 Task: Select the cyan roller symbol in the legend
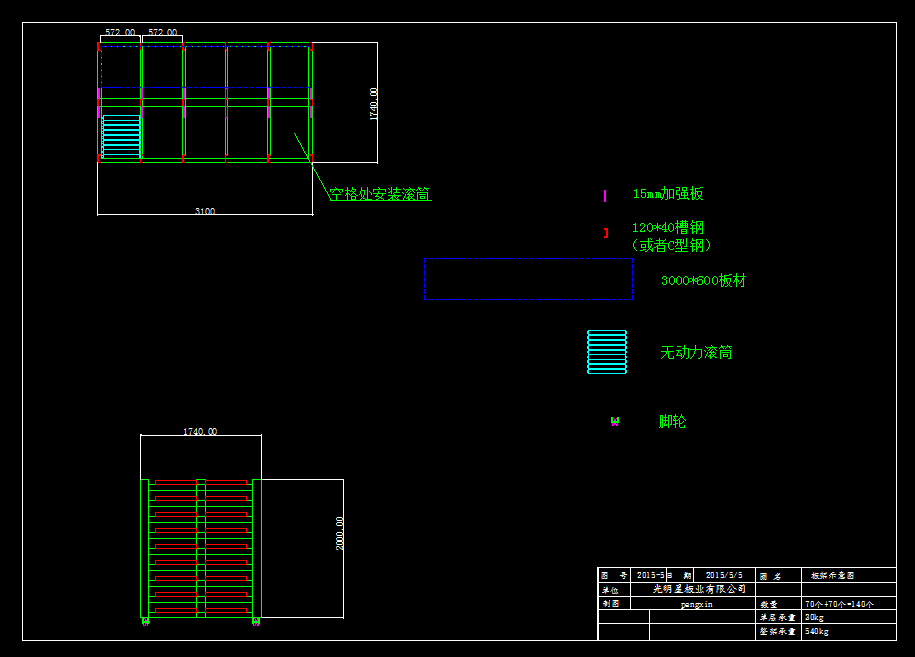click(x=607, y=352)
